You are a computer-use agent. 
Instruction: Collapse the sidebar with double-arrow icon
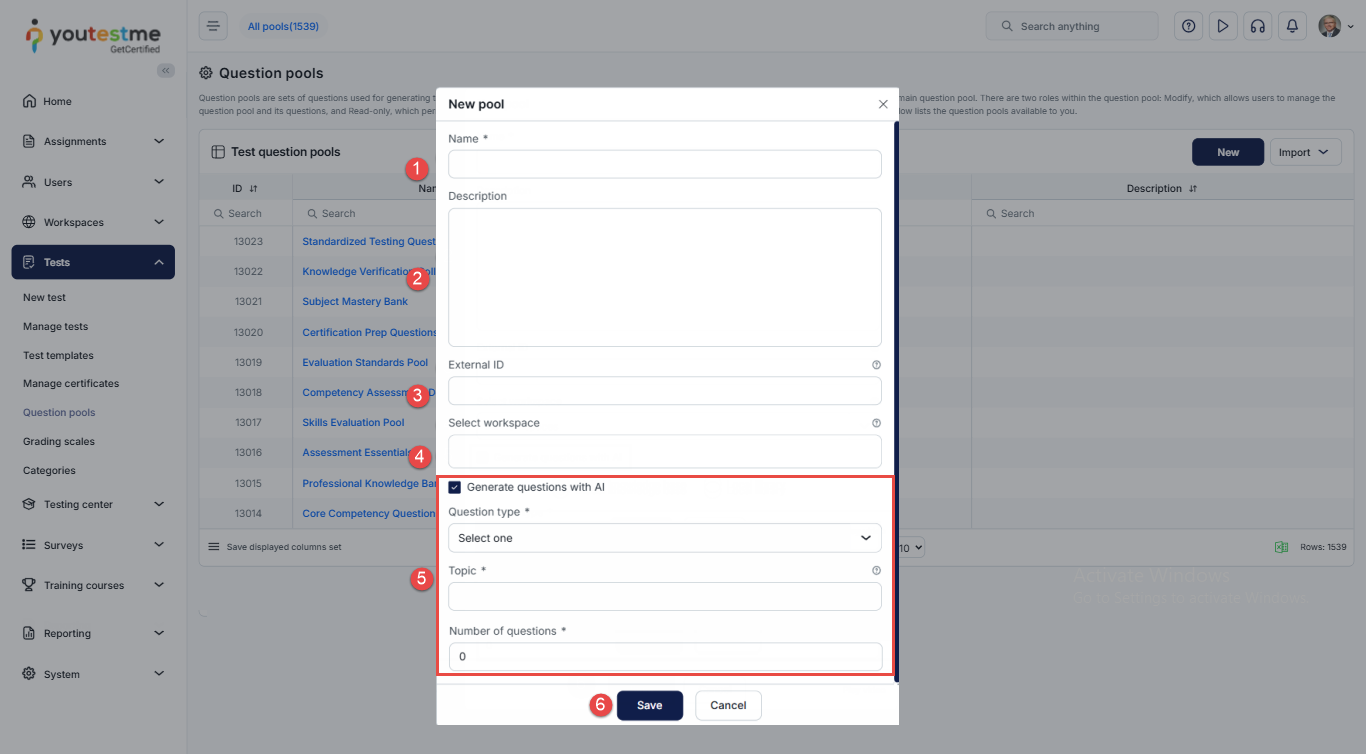point(166,70)
